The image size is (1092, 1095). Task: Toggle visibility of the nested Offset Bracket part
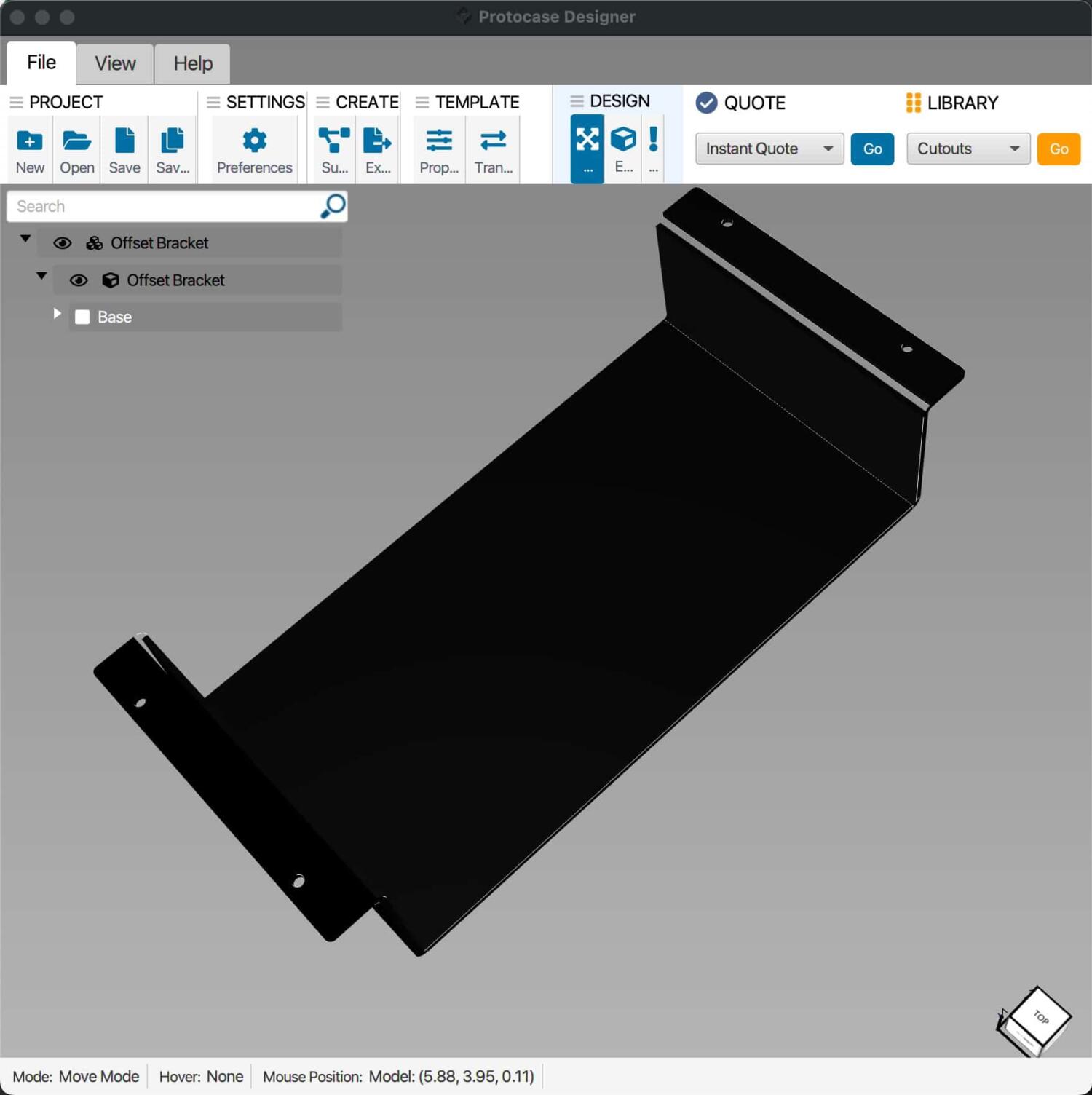(x=79, y=280)
